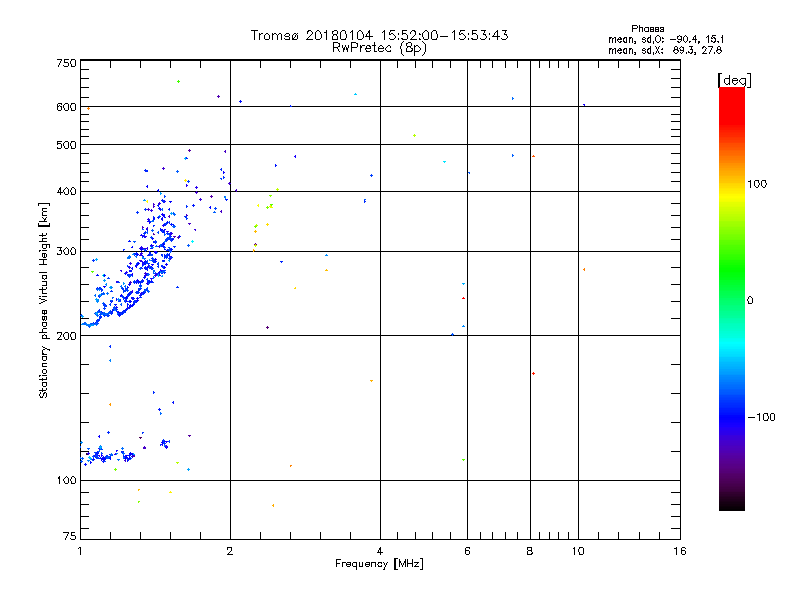Click the red data point near 8 MHz below 200 km
This screenshot has height=600, width=800.
click(533, 373)
